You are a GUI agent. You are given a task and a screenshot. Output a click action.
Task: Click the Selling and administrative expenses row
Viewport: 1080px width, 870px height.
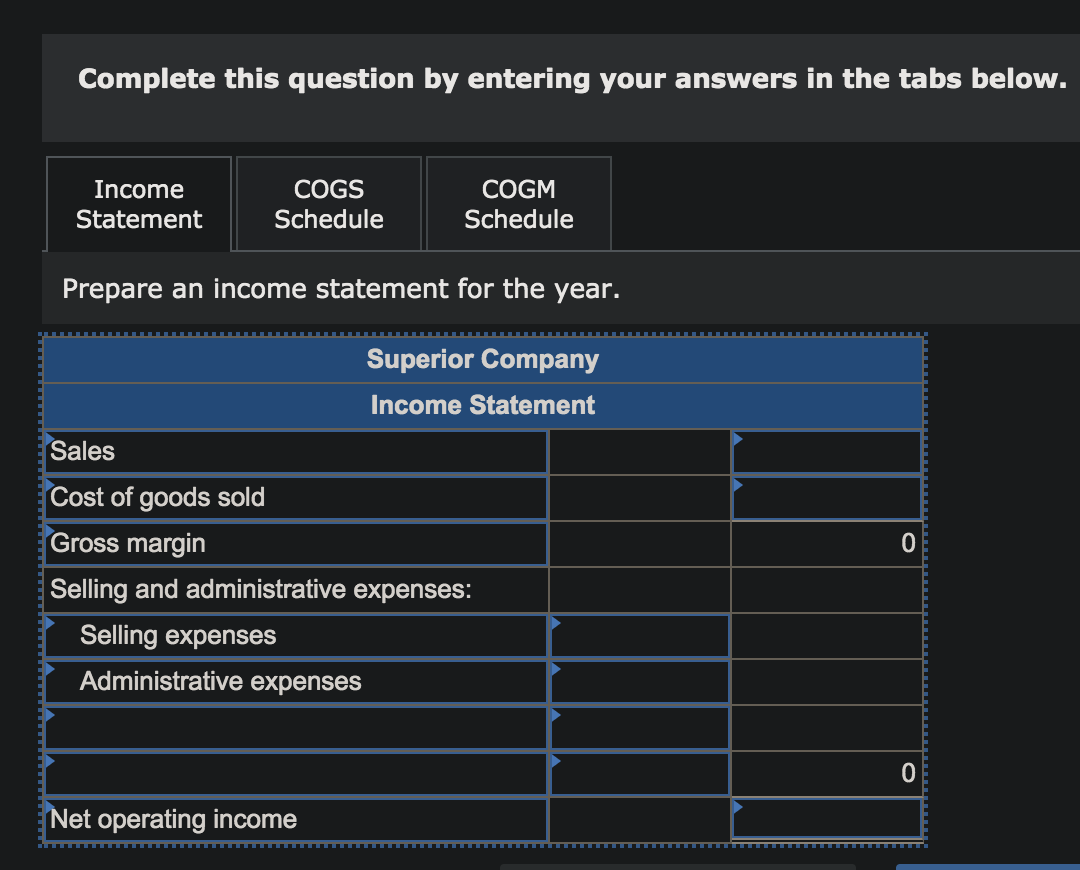(295, 589)
